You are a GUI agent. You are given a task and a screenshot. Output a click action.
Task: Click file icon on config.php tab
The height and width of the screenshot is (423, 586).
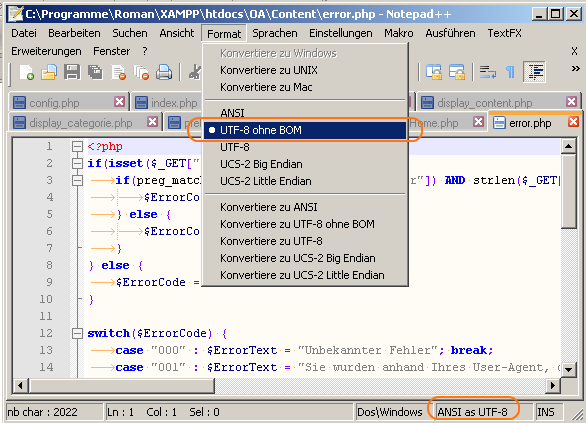19,102
